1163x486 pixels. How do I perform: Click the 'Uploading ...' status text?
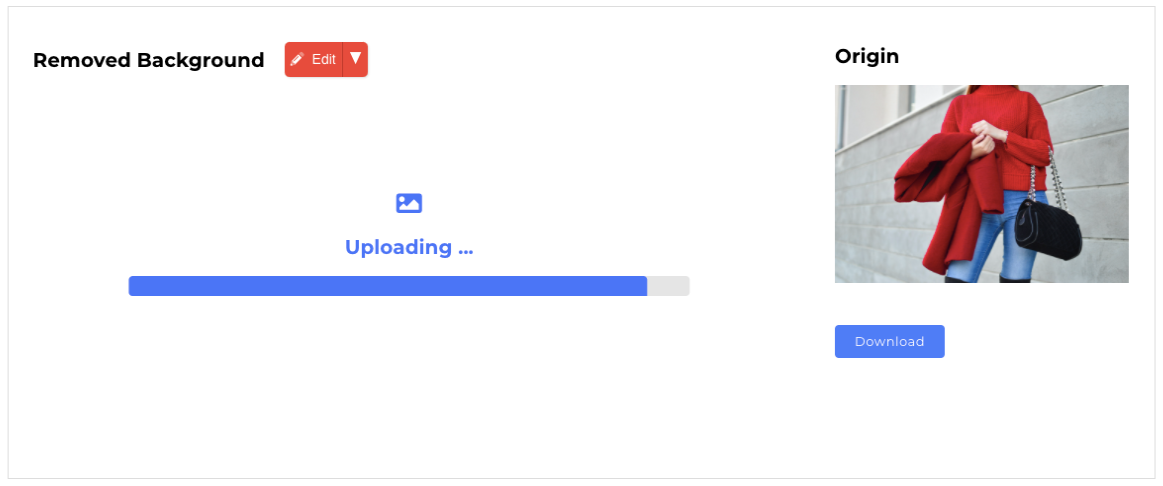click(x=409, y=247)
